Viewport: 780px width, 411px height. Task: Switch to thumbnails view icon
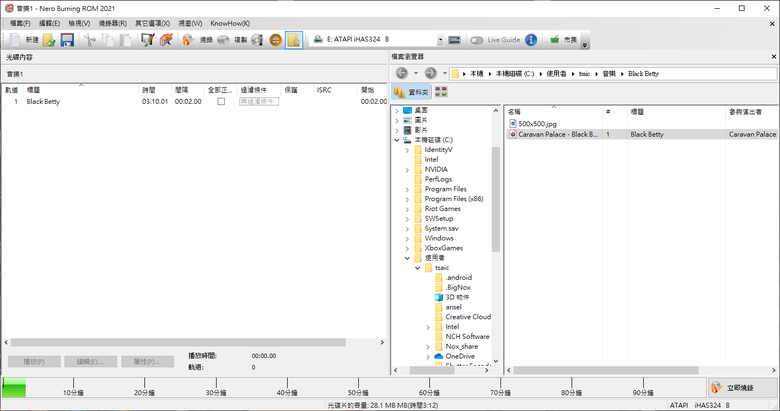[441, 92]
